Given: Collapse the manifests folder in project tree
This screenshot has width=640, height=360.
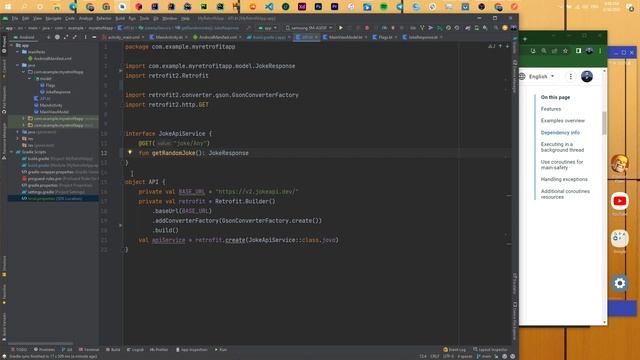Looking at the screenshot, I should pos(18,52).
